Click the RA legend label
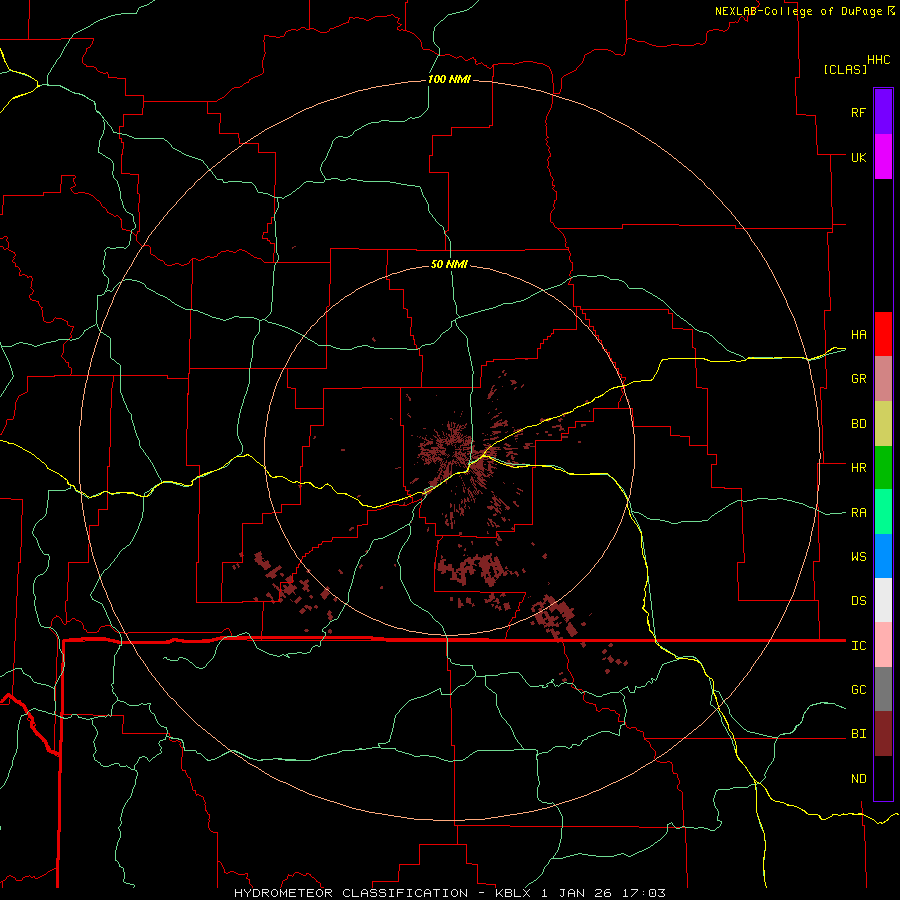The height and width of the screenshot is (900, 900). (x=858, y=513)
